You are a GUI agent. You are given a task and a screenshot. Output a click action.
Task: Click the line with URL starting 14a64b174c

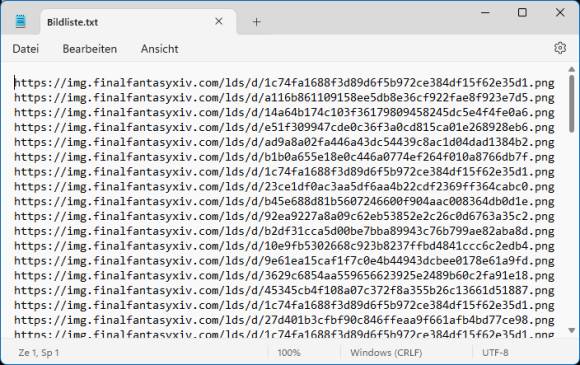pos(284,112)
